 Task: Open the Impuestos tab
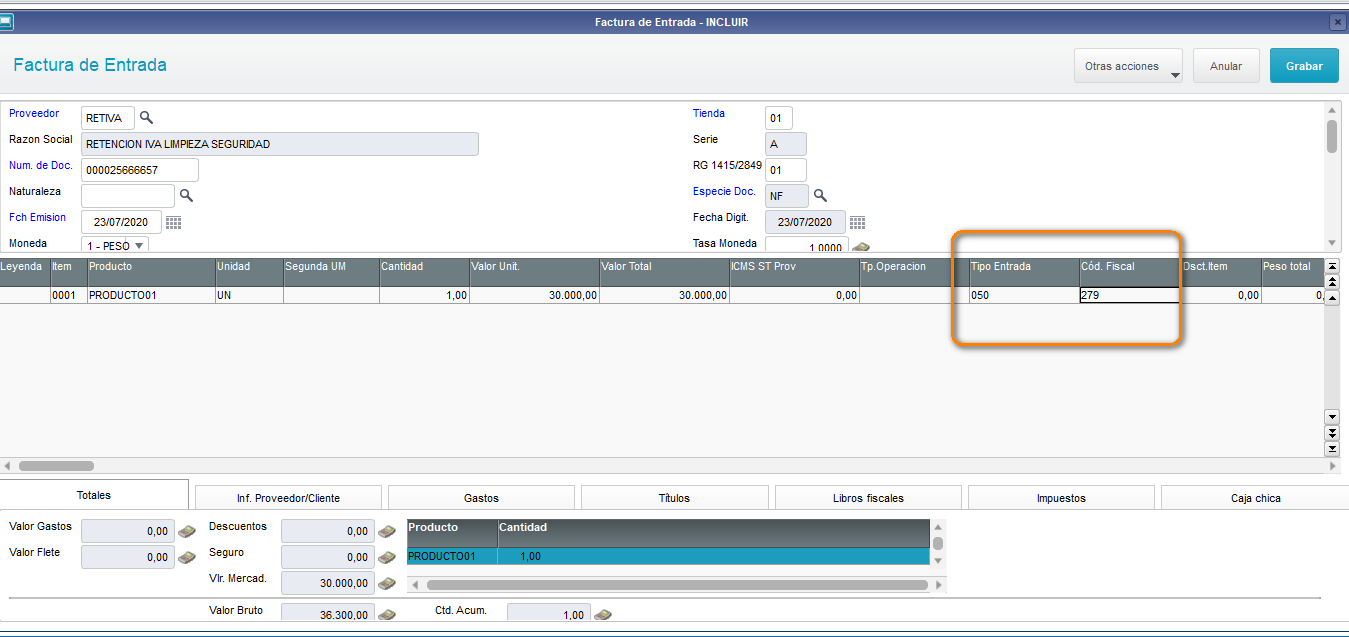click(1061, 497)
